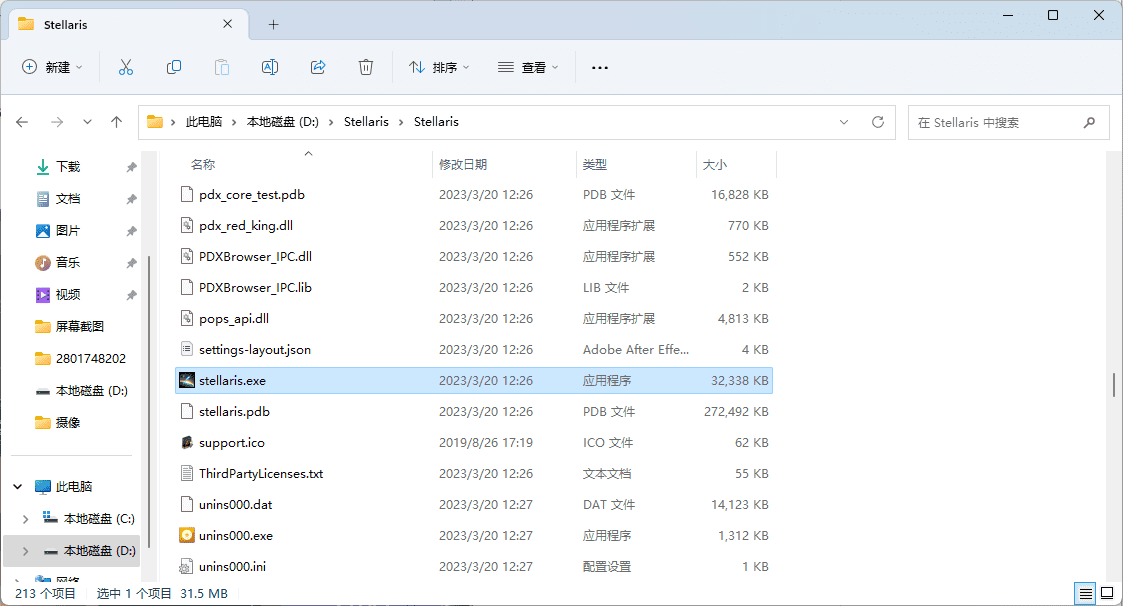Open the address bar history dropdown
This screenshot has height=606, width=1123.
tap(844, 122)
